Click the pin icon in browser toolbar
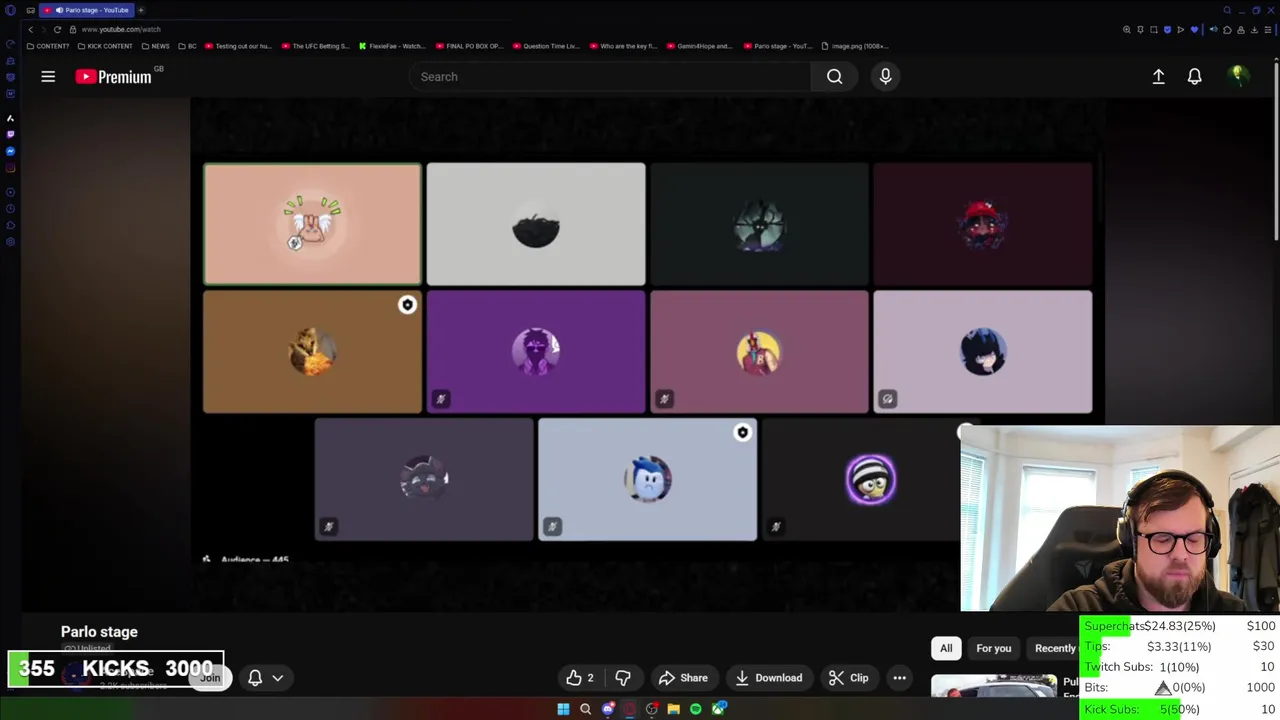 [x=1140, y=29]
